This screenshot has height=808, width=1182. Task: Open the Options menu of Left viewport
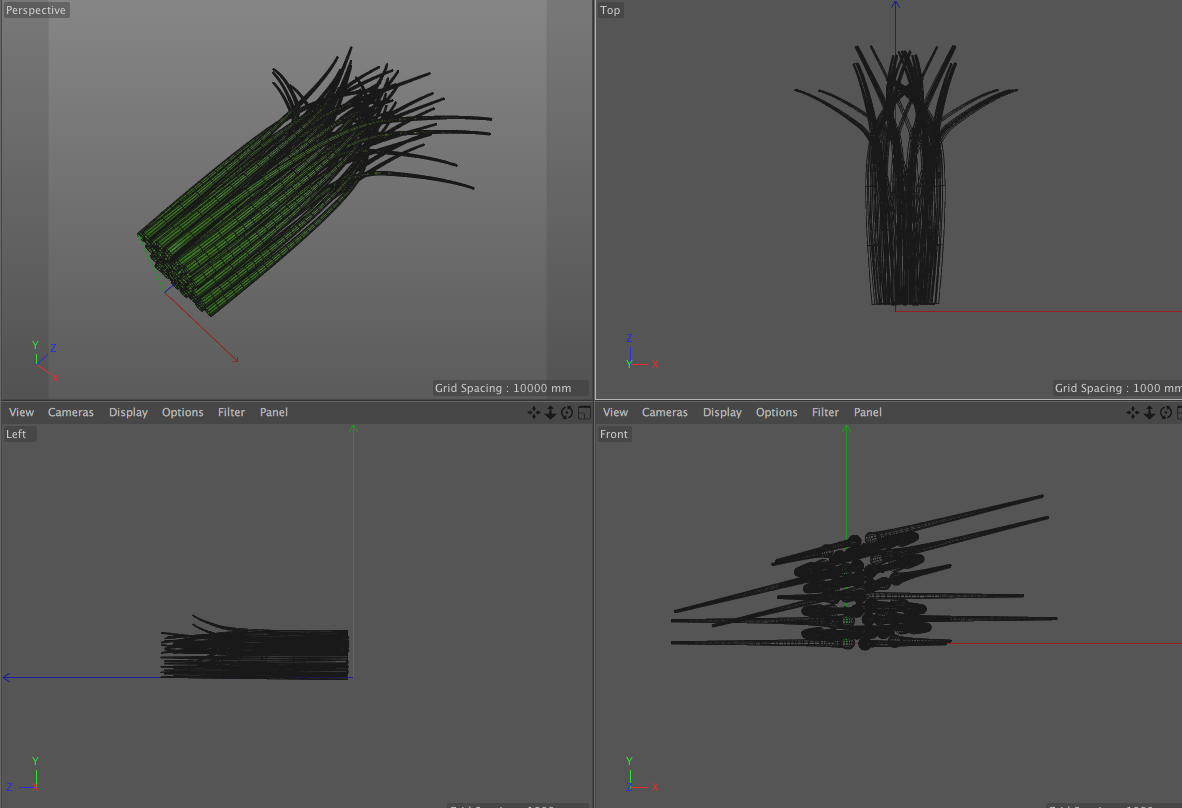tap(182, 412)
